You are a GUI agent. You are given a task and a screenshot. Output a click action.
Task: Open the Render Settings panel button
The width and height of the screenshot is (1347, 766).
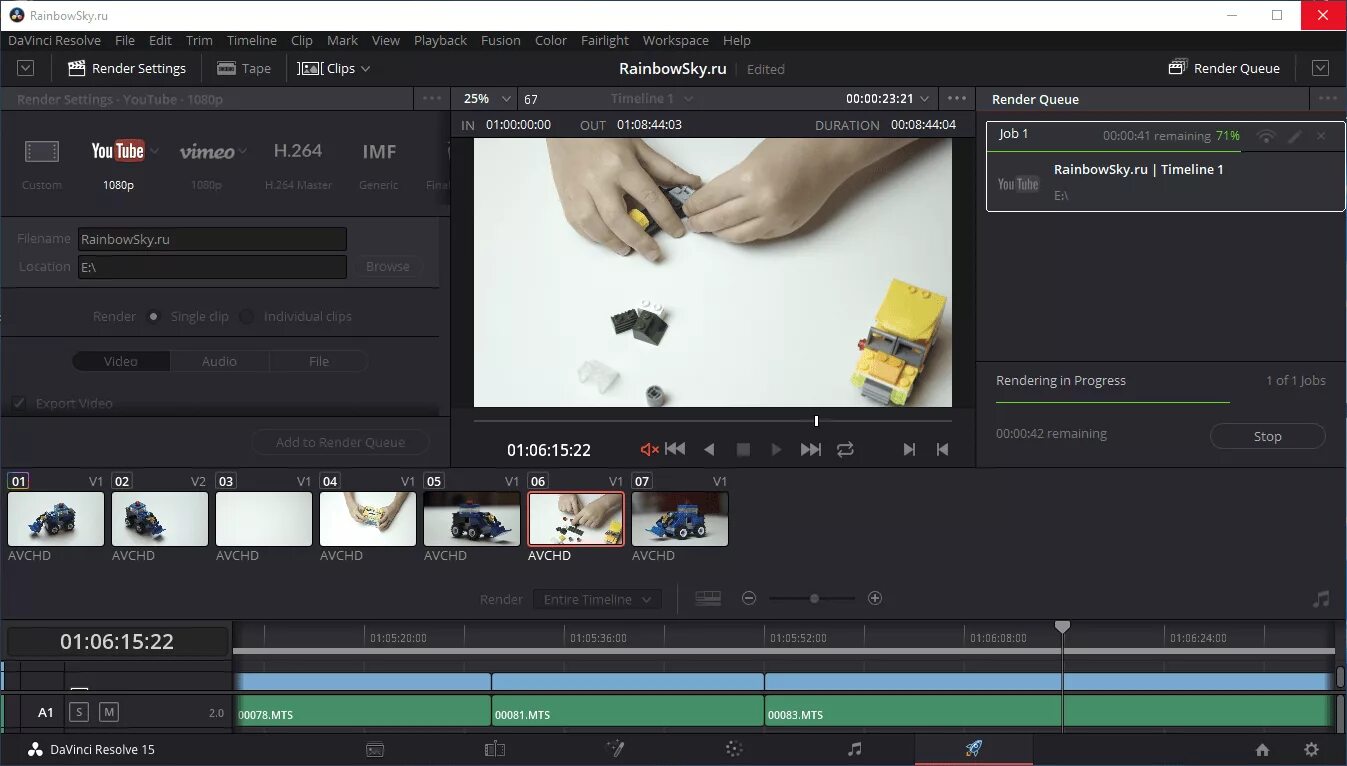coord(127,68)
